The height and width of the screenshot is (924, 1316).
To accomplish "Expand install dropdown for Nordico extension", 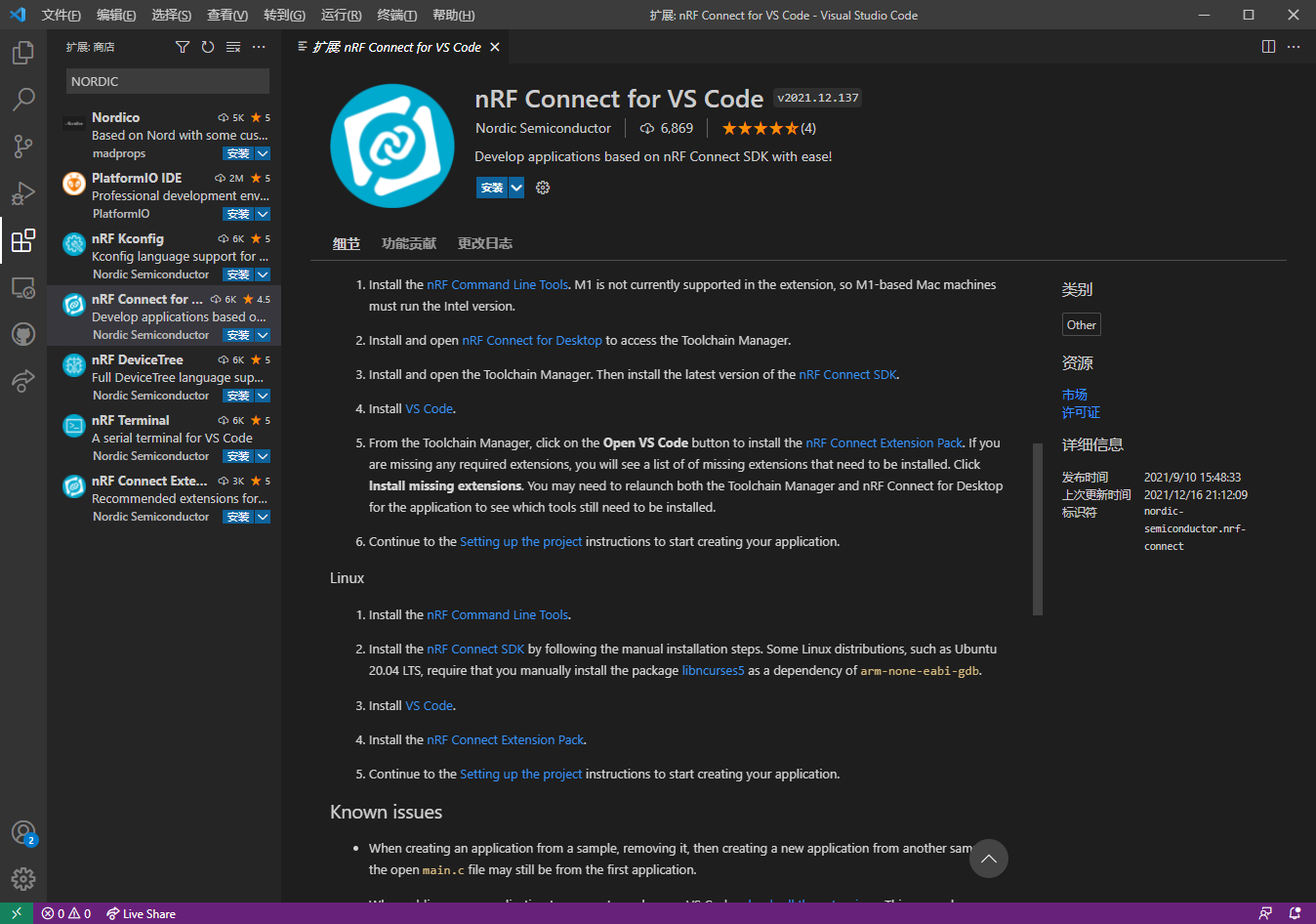I will click(x=263, y=153).
